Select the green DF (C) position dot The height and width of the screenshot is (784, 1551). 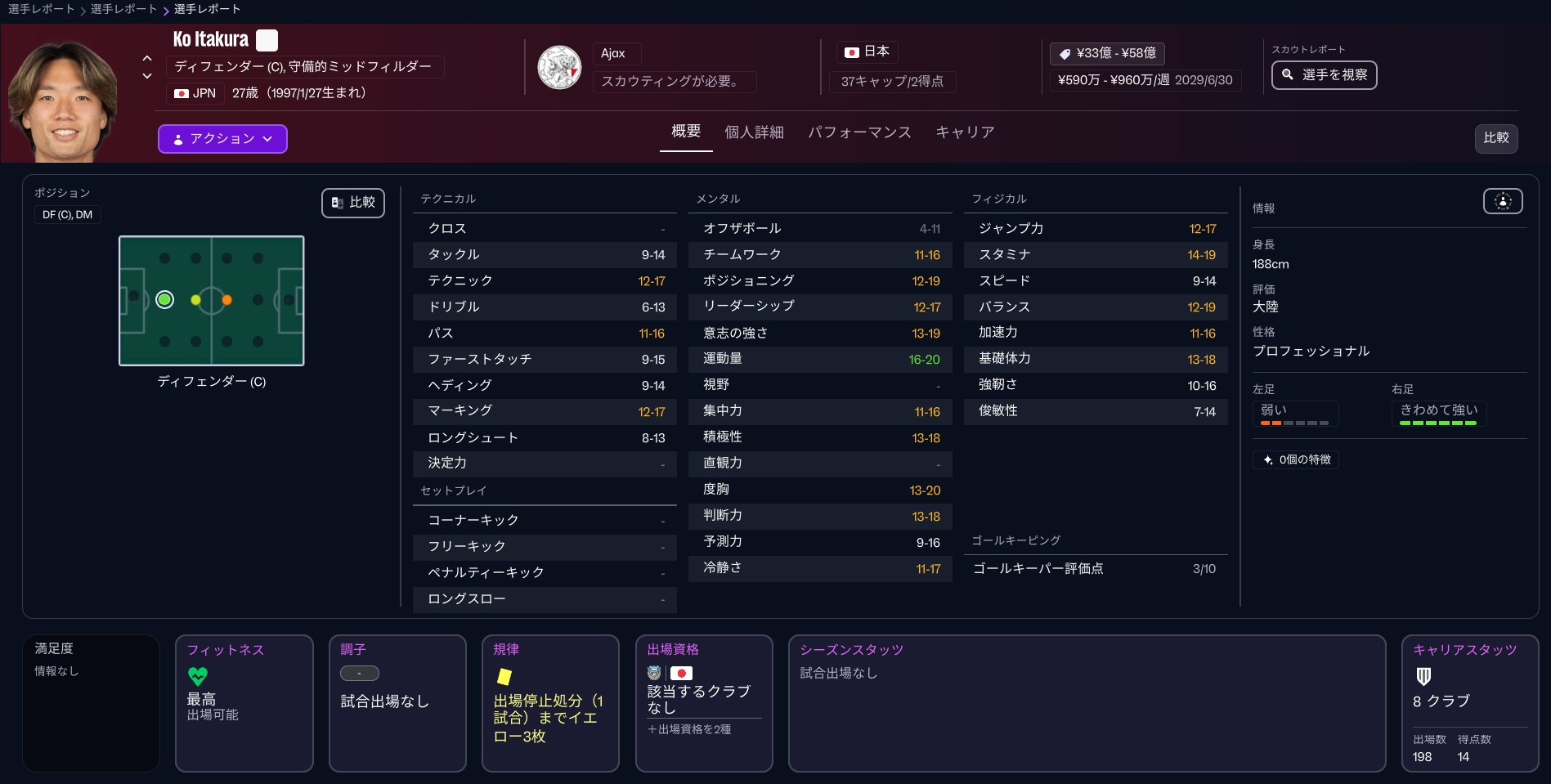pyautogui.click(x=165, y=300)
